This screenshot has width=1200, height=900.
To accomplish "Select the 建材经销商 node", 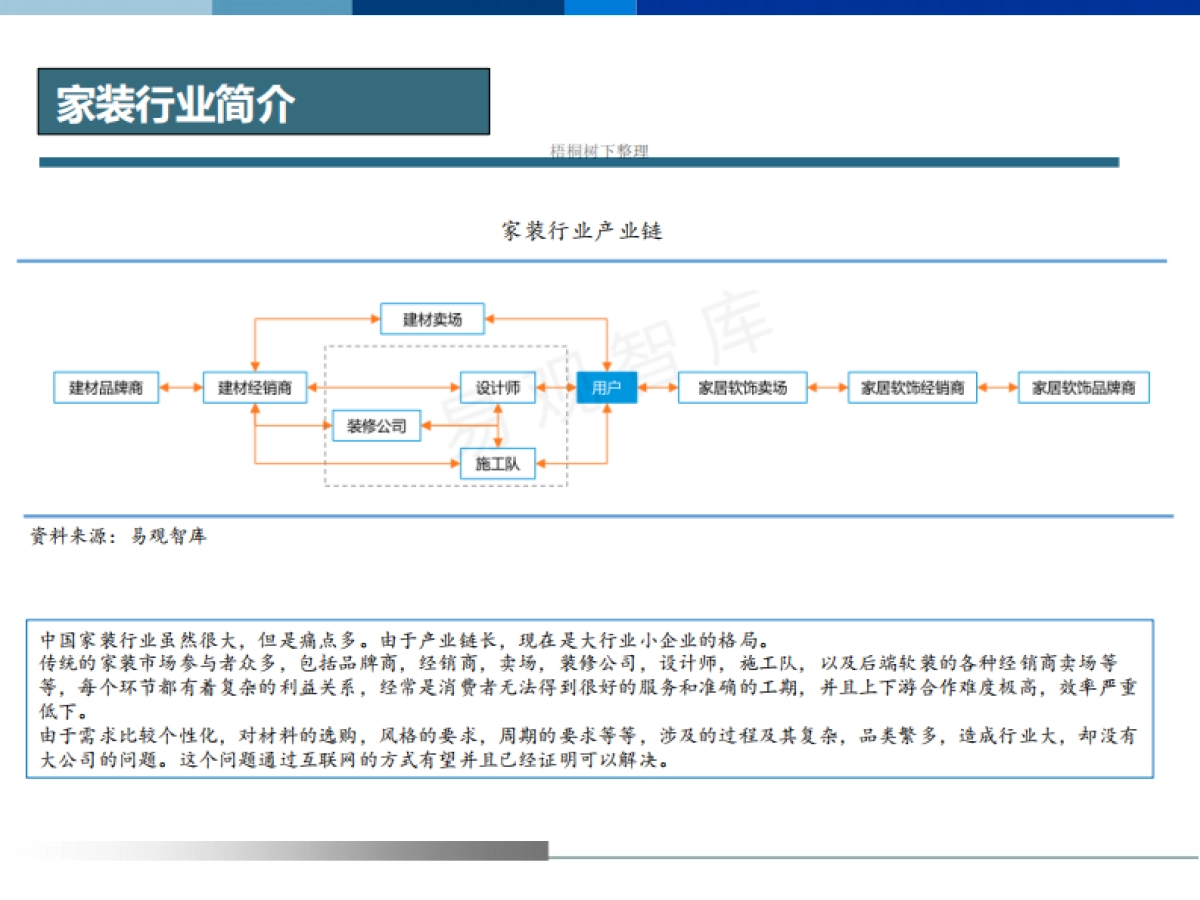I will pos(252,387).
